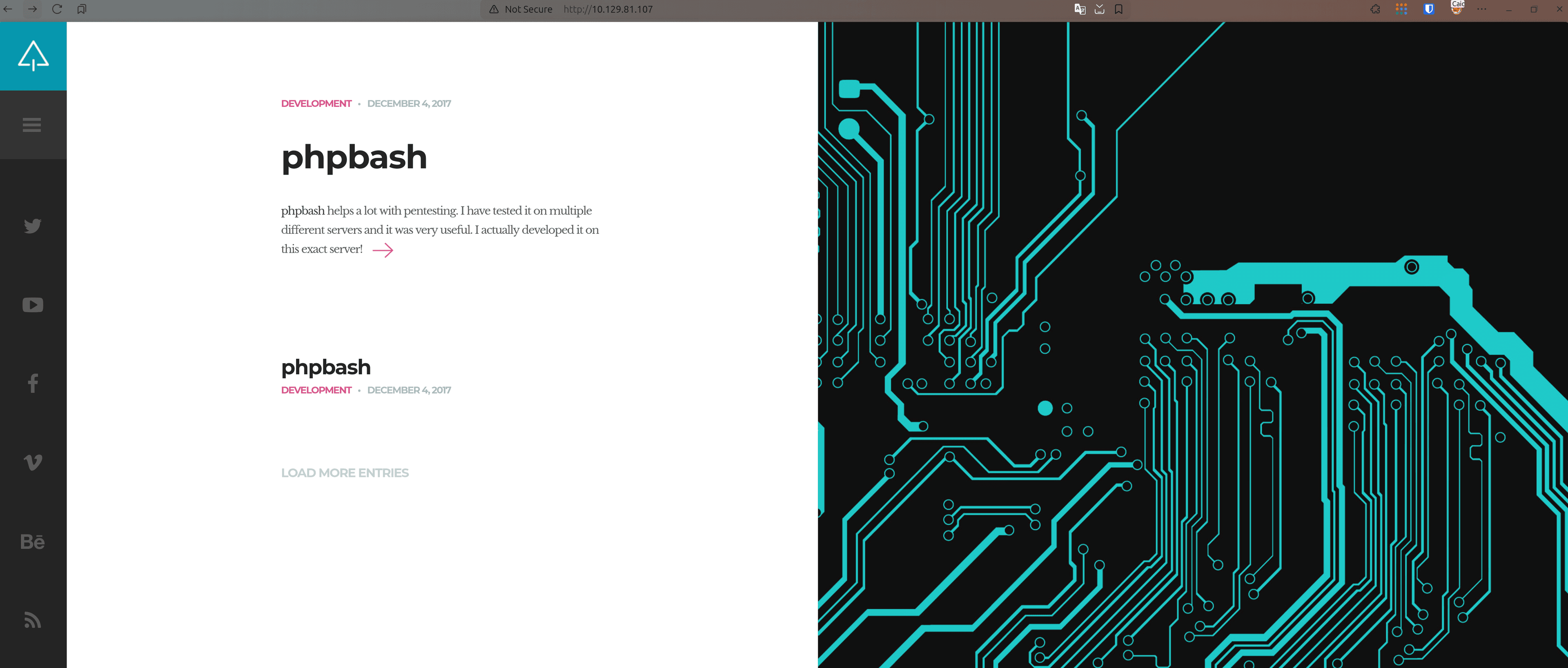Open the browser three-dot options menu

[1482, 9]
